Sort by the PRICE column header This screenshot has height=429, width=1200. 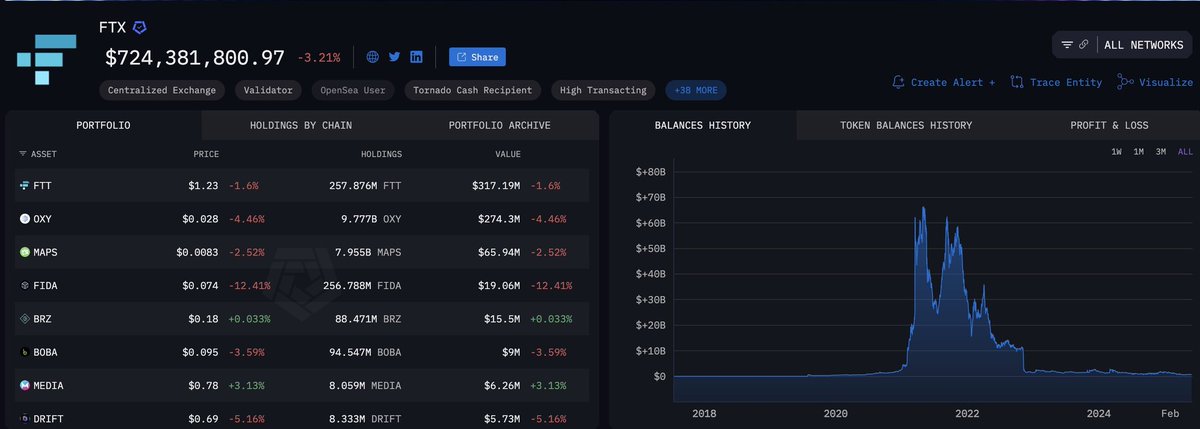pos(205,155)
